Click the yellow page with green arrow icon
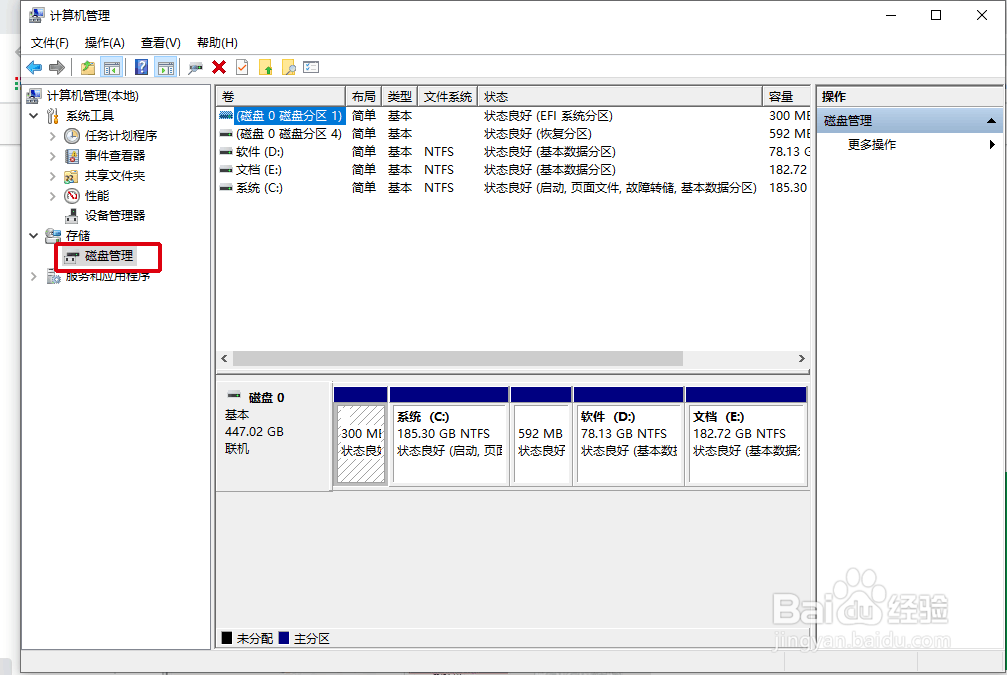This screenshot has width=1007, height=675. point(265,67)
